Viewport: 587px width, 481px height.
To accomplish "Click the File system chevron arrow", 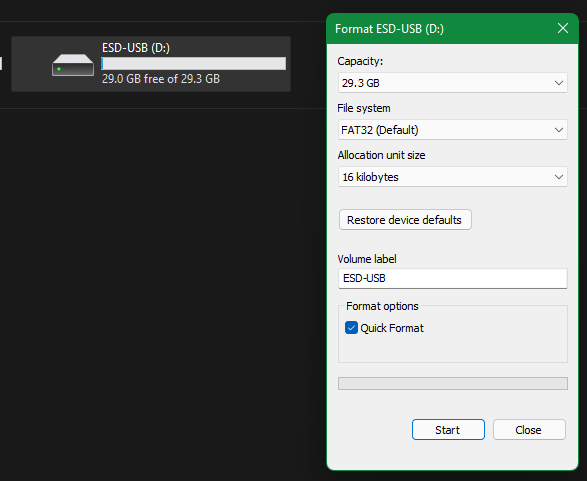I will (559, 130).
